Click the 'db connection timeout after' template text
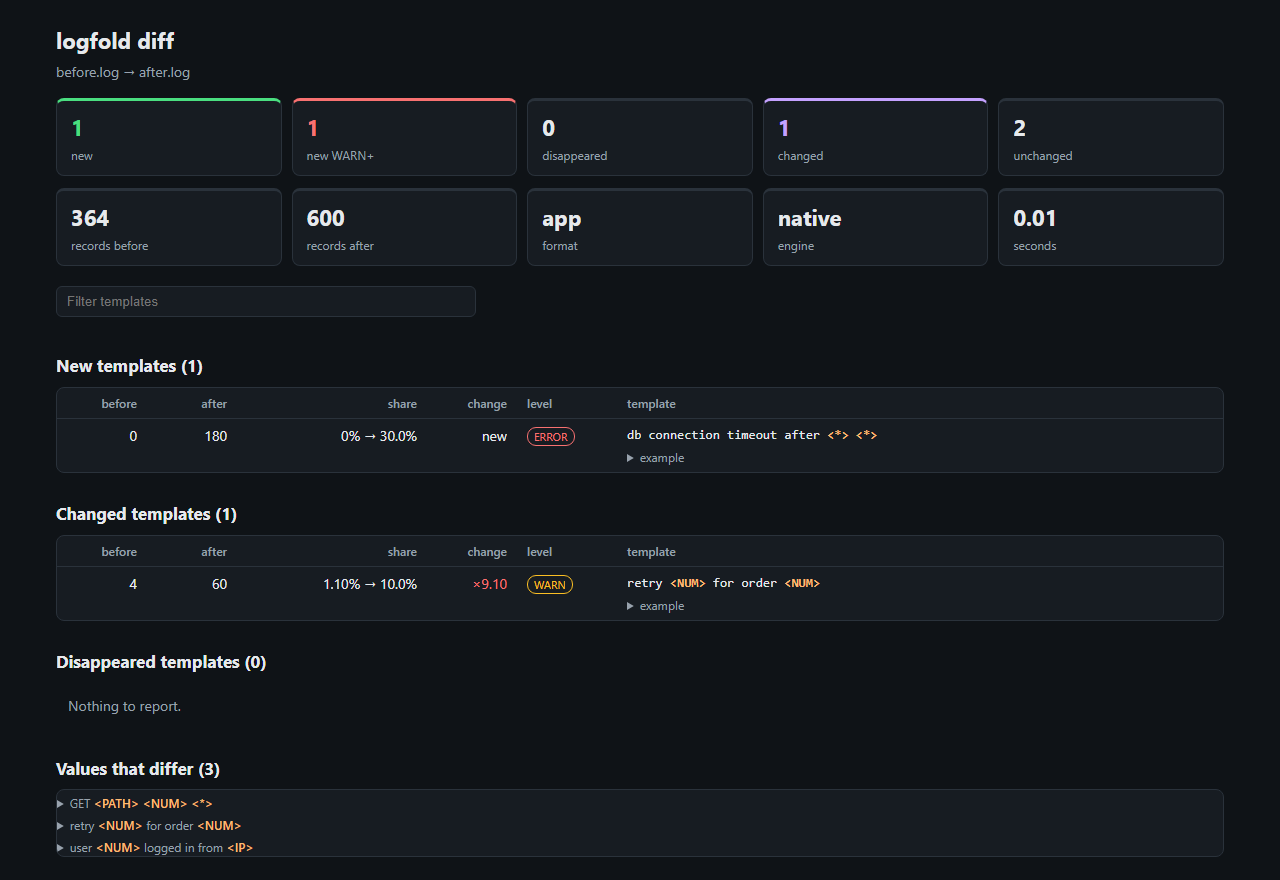This screenshot has height=880, width=1280. tap(752, 435)
